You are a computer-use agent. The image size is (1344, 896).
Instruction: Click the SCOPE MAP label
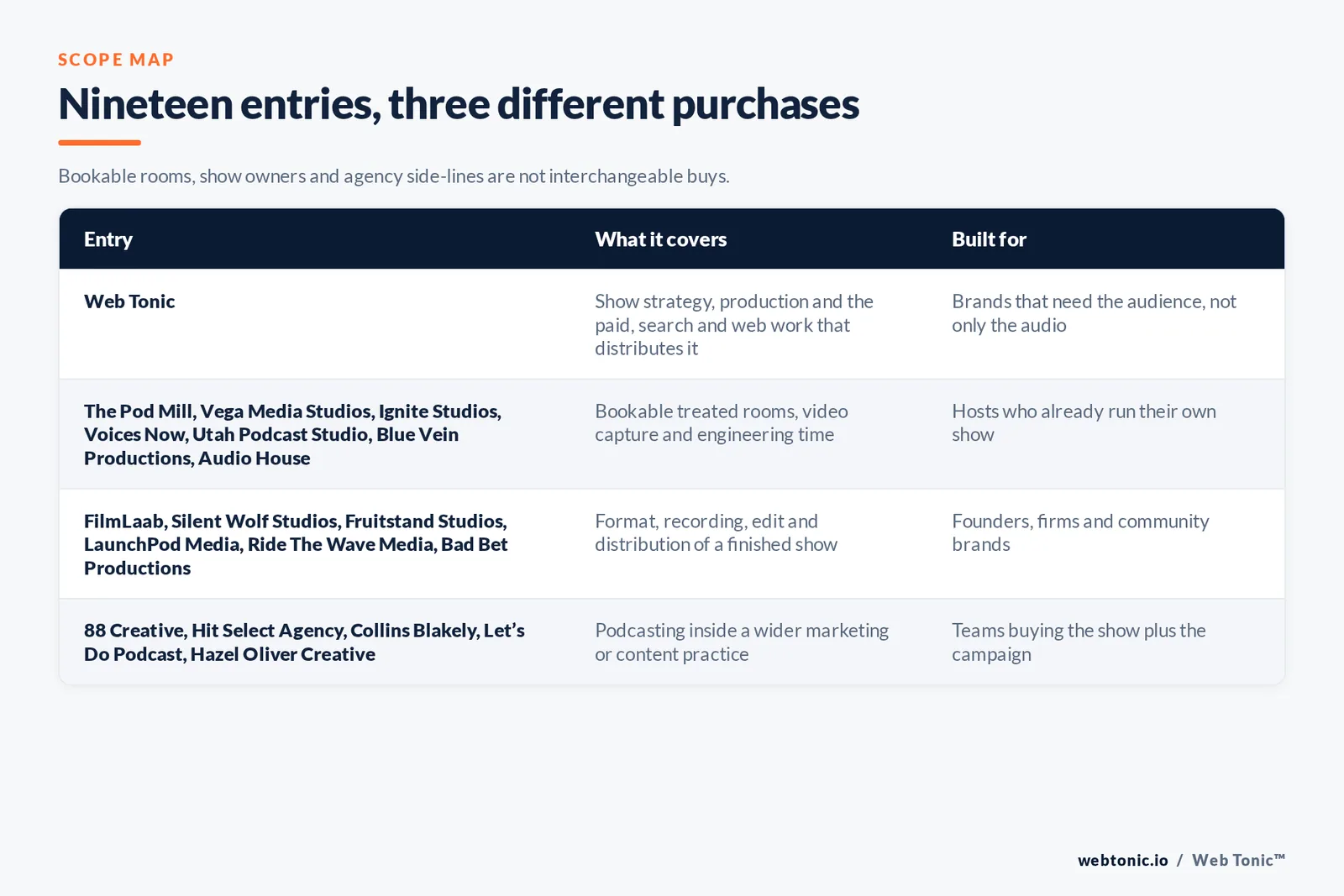[116, 60]
